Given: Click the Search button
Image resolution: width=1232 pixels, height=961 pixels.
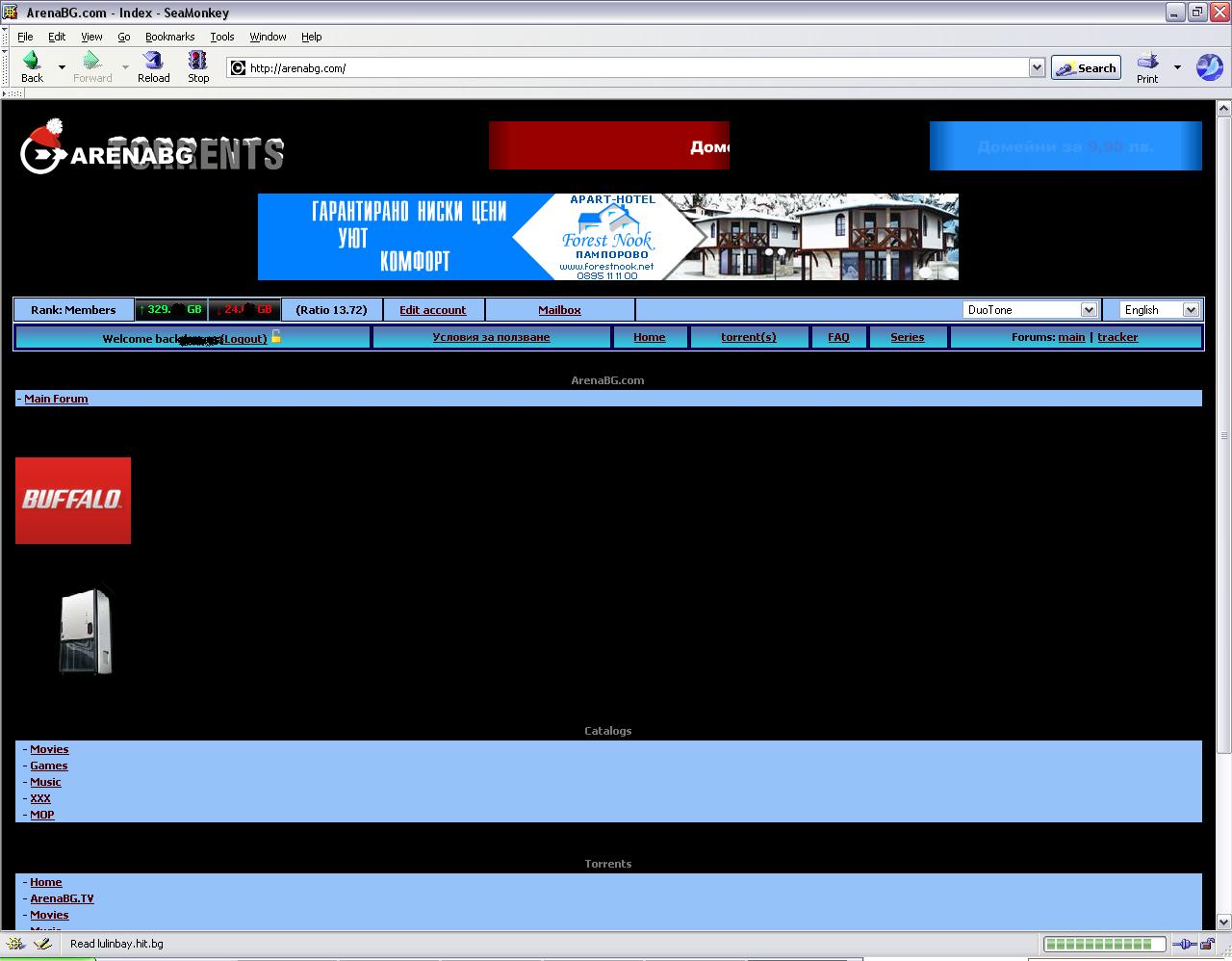Looking at the screenshot, I should click(1086, 67).
